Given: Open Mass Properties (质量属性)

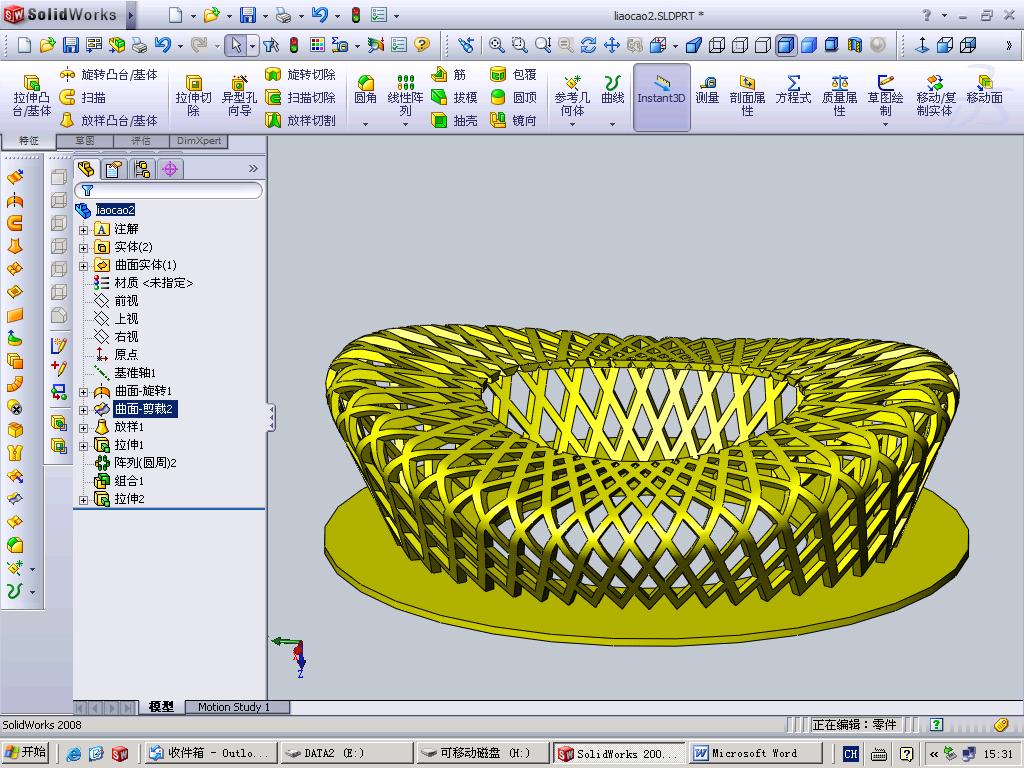Looking at the screenshot, I should click(839, 96).
